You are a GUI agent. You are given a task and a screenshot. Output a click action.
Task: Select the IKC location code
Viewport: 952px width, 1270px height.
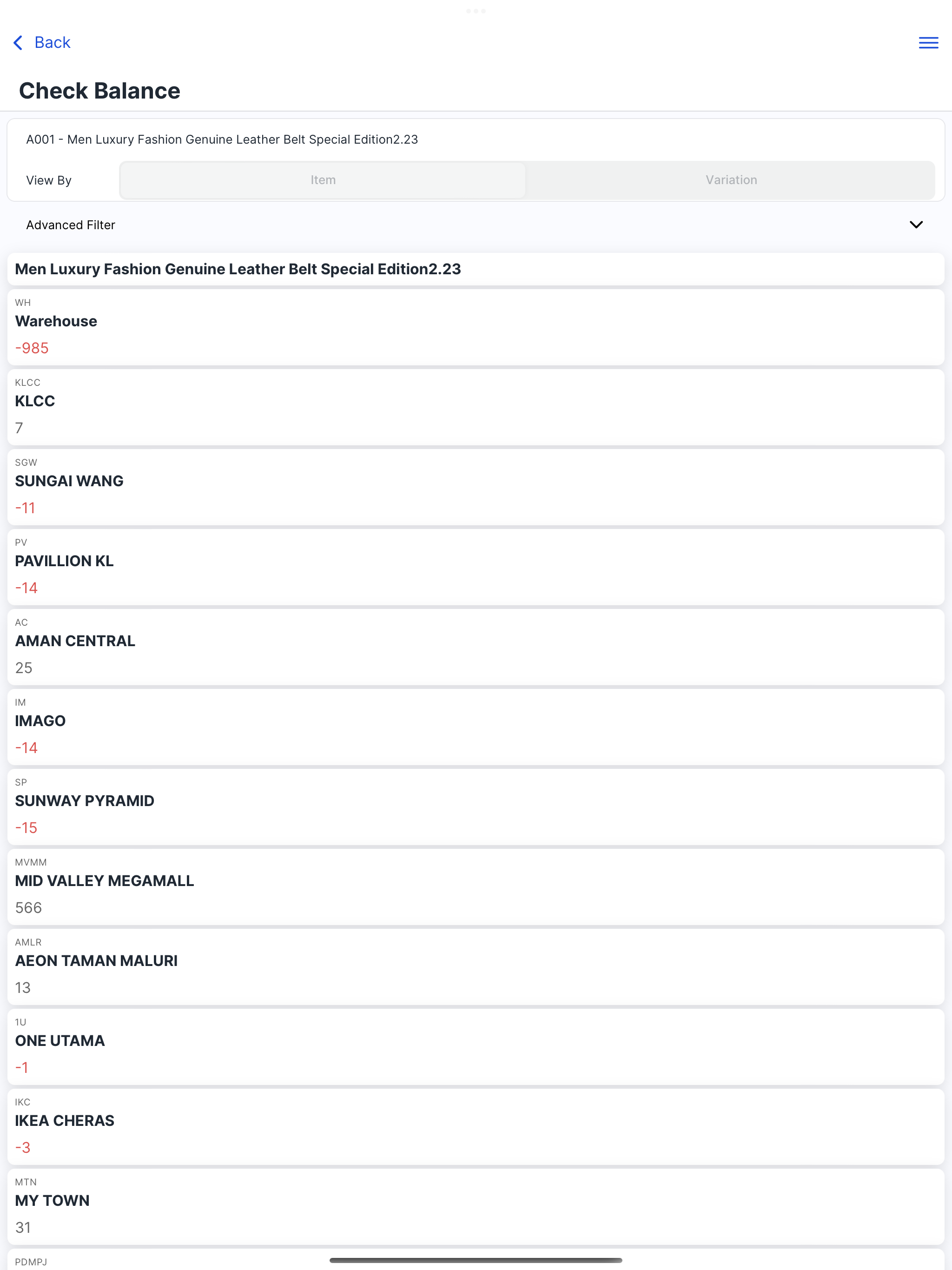[22, 1102]
